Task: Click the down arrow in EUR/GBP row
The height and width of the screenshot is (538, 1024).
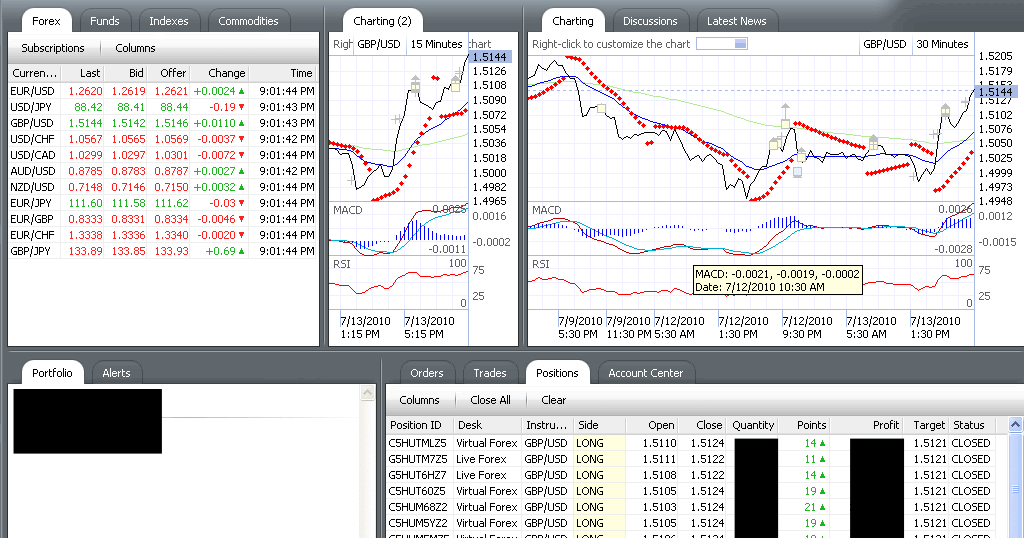Action: [241, 219]
